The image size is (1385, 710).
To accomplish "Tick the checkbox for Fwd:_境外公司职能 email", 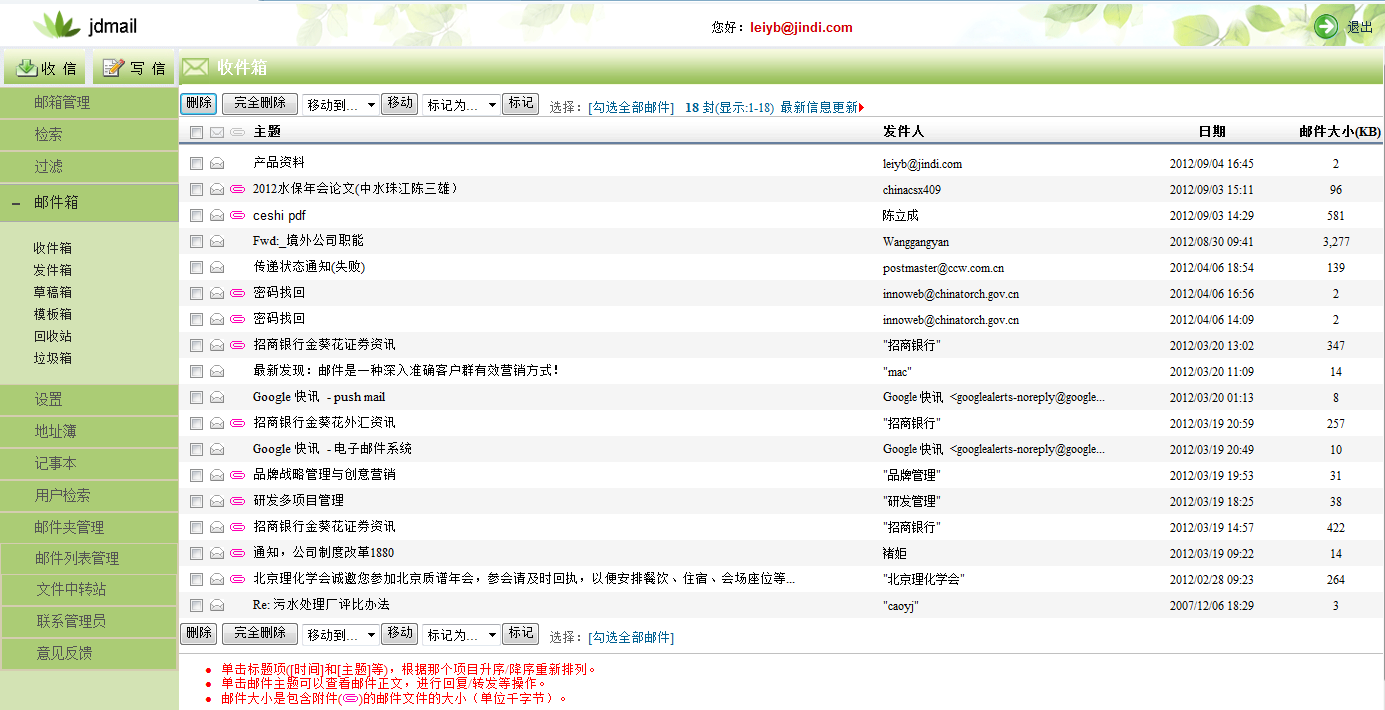I will tap(197, 241).
